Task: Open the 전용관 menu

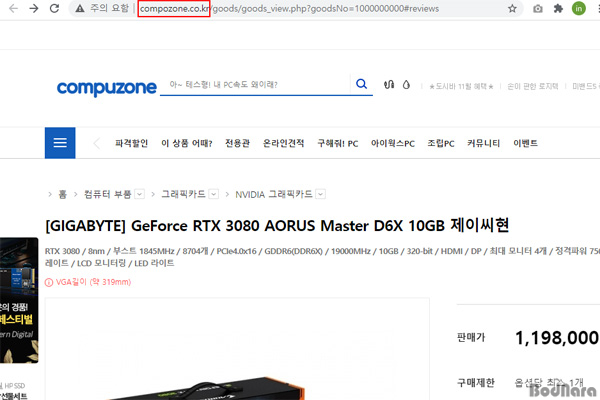Action: pos(237,143)
